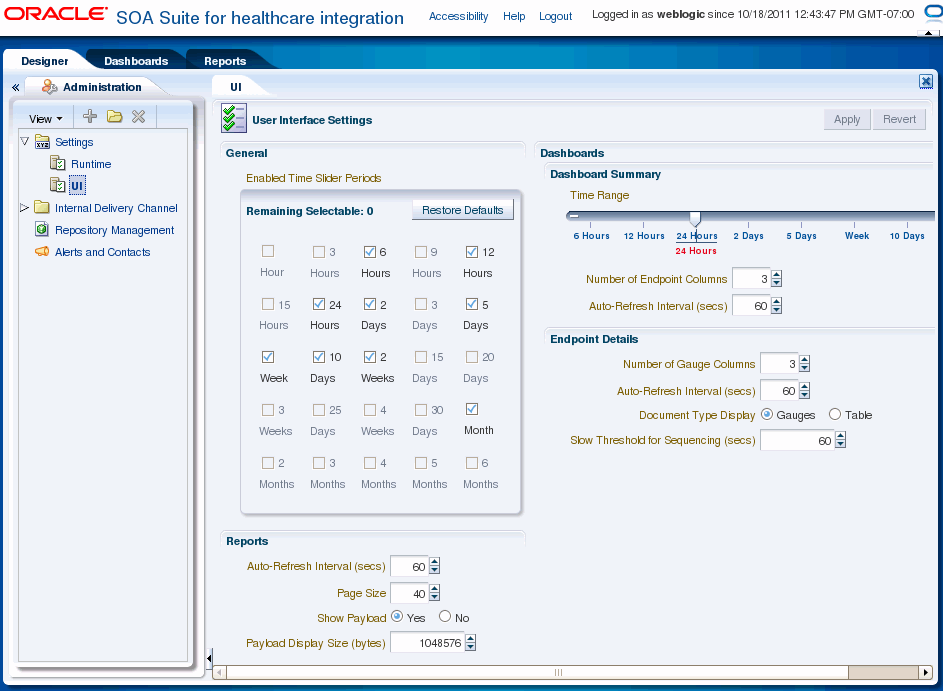The width and height of the screenshot is (943, 691).
Task: Open Repository Management in the tree
Action: pos(114,230)
